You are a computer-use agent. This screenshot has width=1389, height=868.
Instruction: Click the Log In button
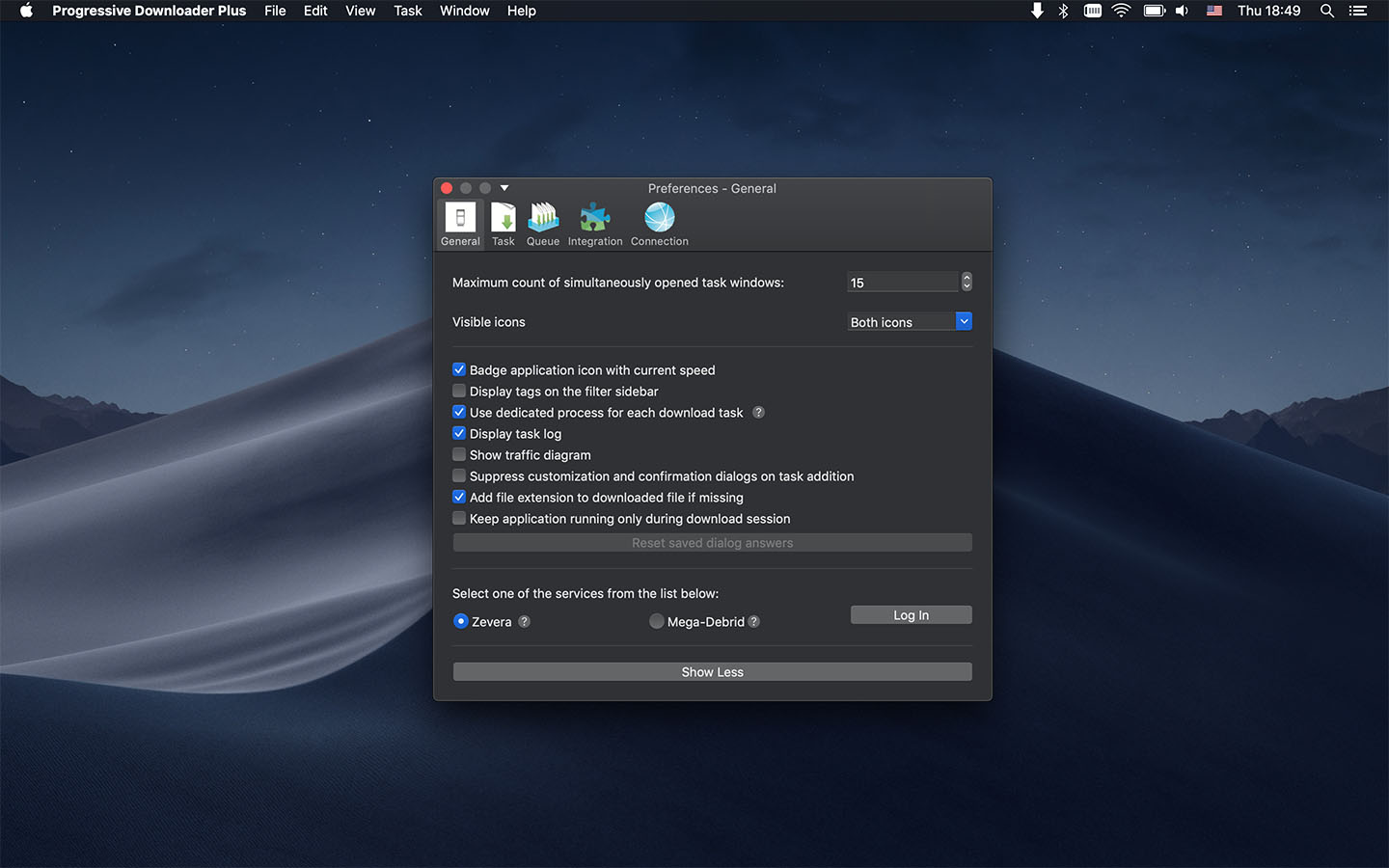tap(911, 615)
